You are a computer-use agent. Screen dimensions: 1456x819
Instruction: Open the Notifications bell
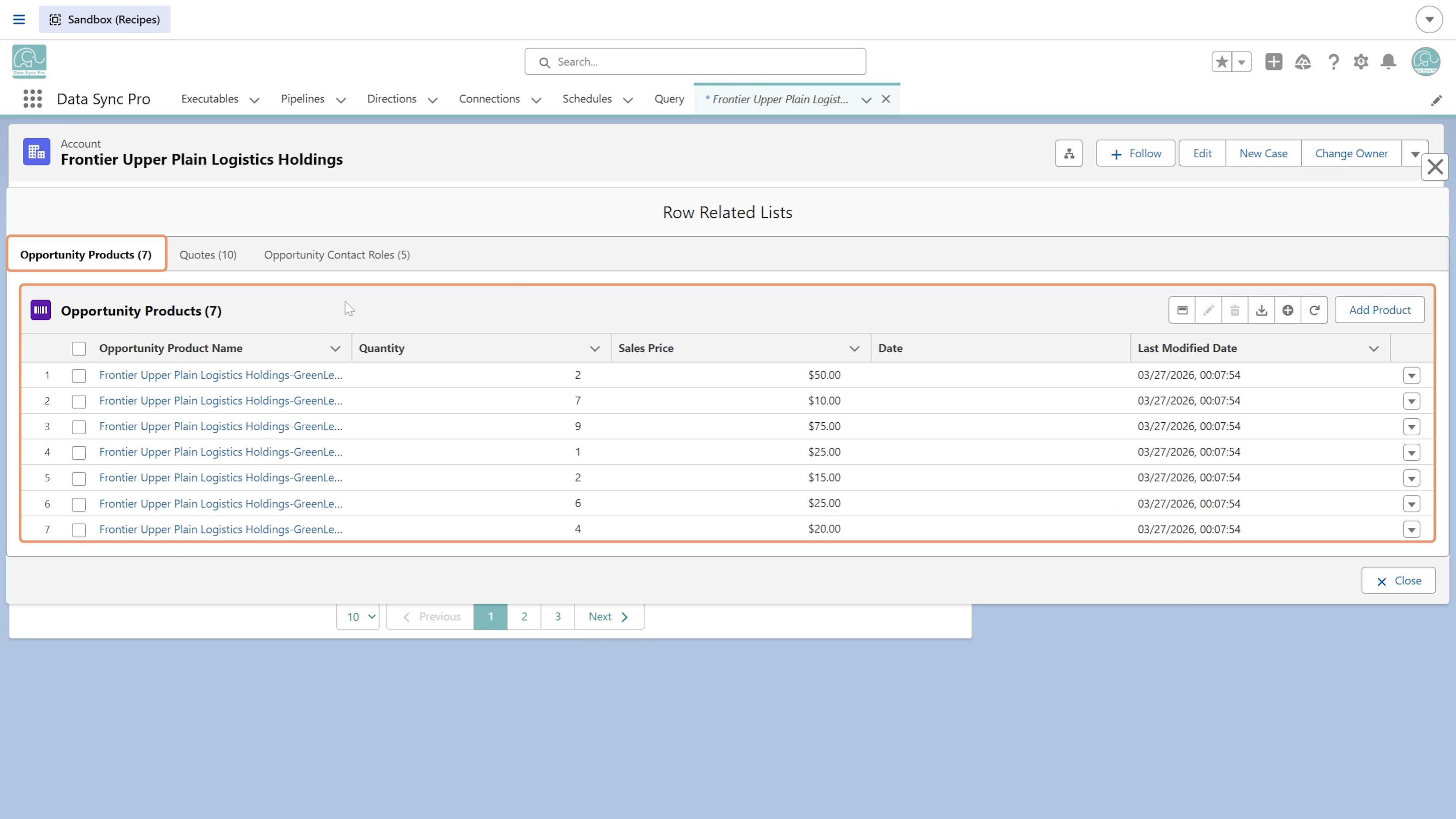(x=1389, y=61)
